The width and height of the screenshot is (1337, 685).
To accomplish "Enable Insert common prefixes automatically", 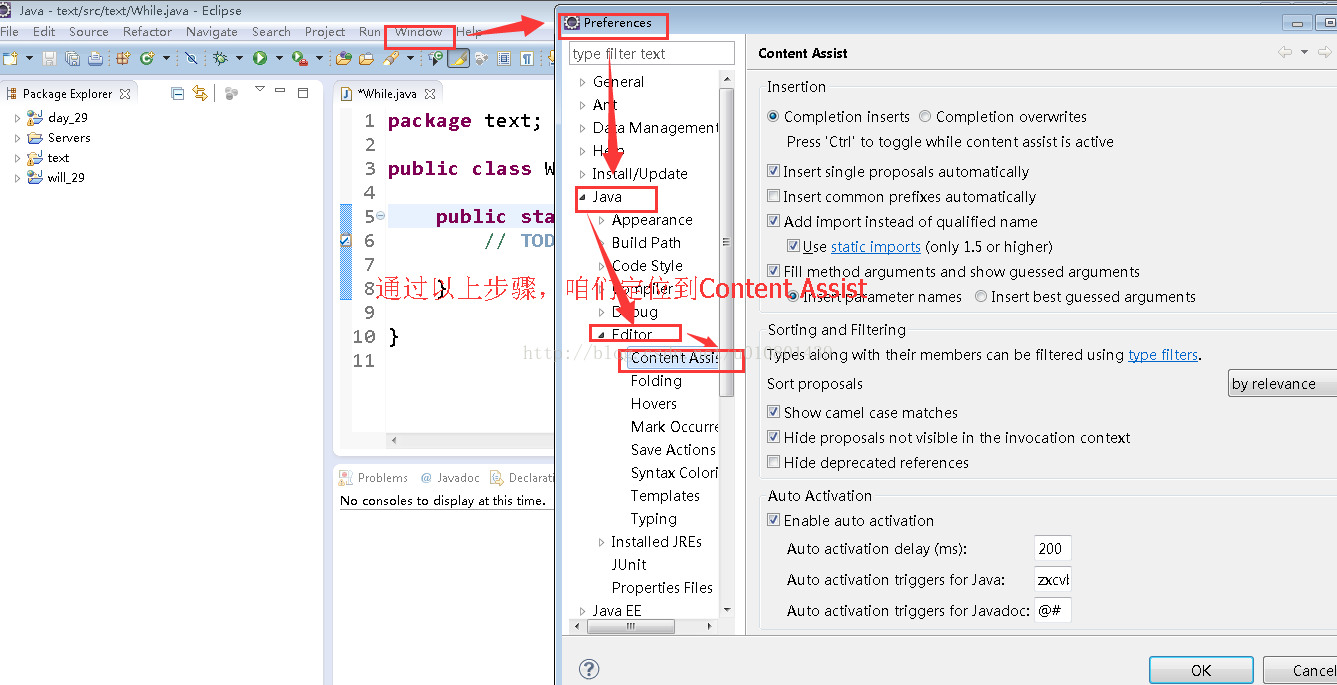I will click(773, 197).
